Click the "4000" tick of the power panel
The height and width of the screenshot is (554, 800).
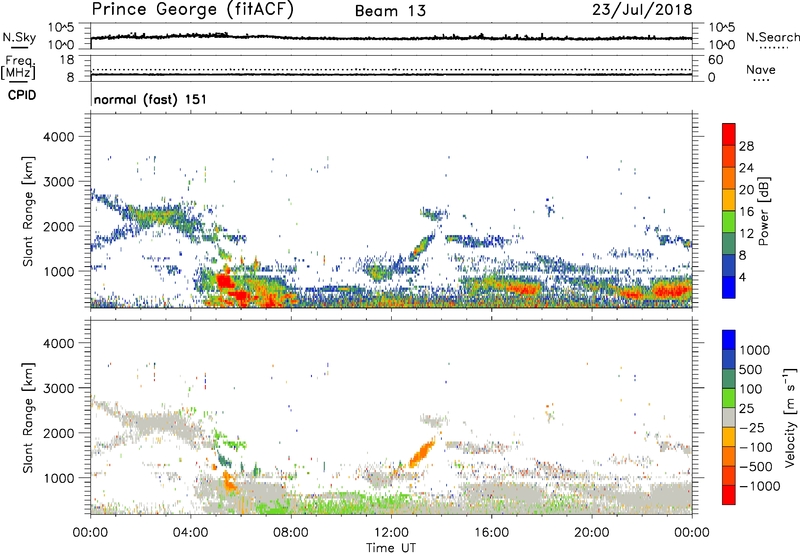[x=59, y=137]
